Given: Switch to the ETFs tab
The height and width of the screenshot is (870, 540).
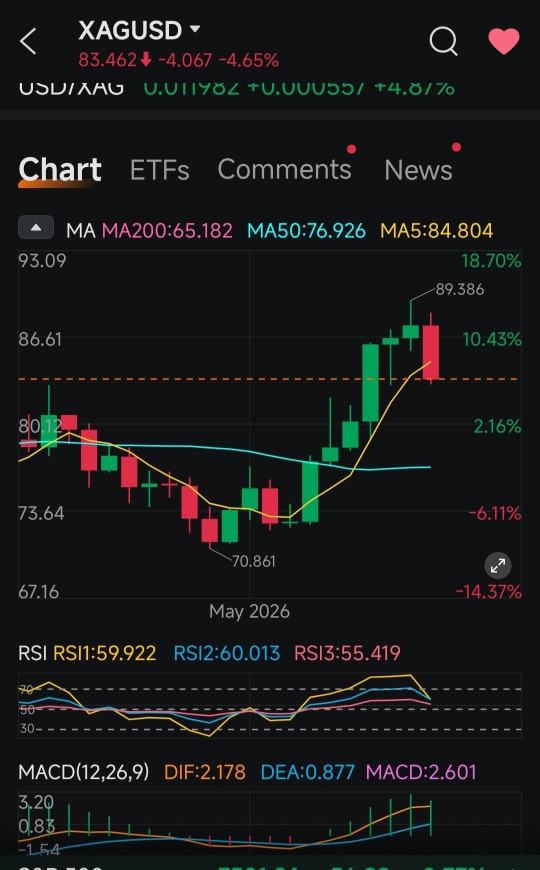Looking at the screenshot, I should pyautogui.click(x=159, y=170).
